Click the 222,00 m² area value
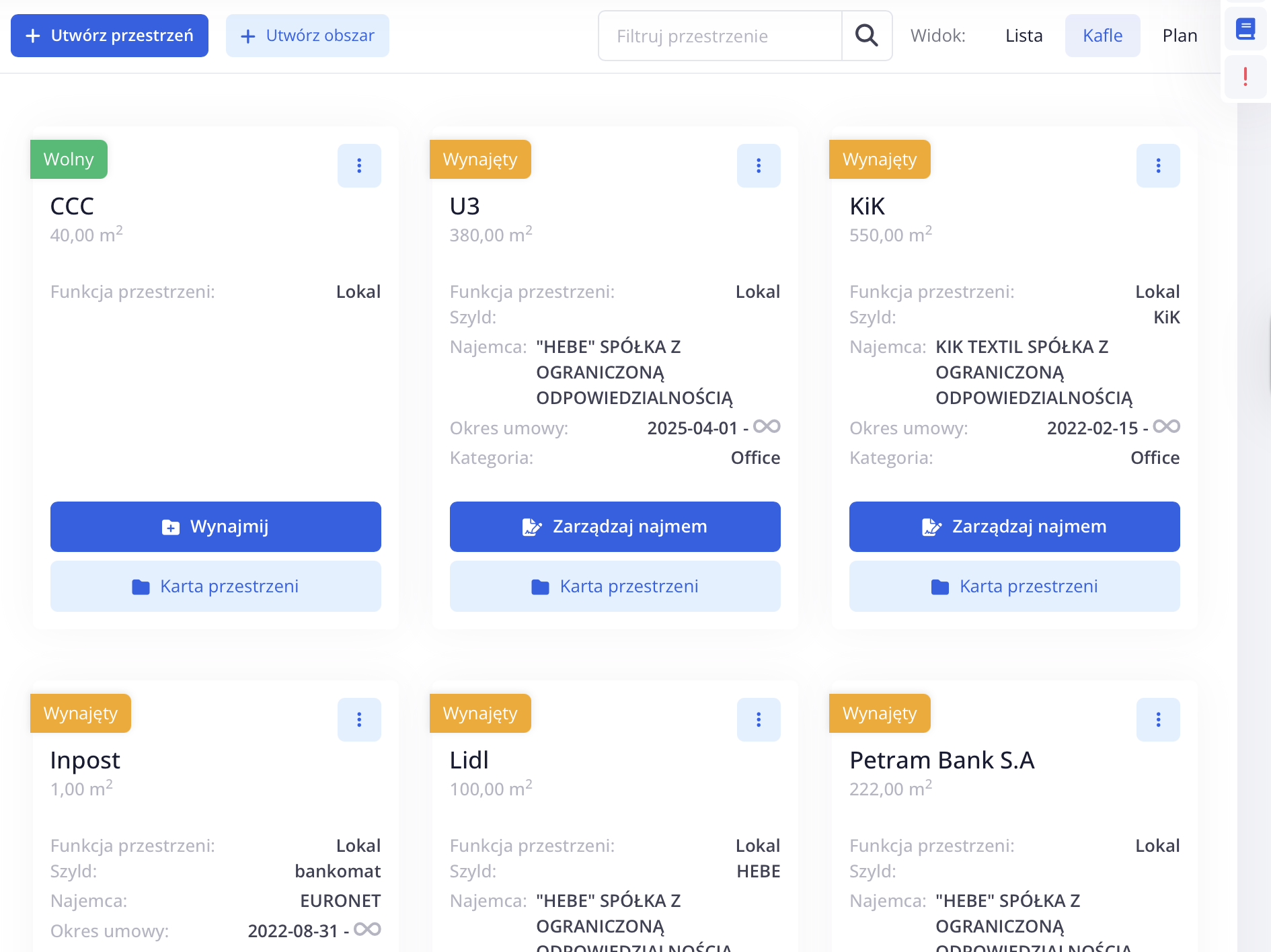Viewport: 1271px width, 952px height. [x=890, y=788]
